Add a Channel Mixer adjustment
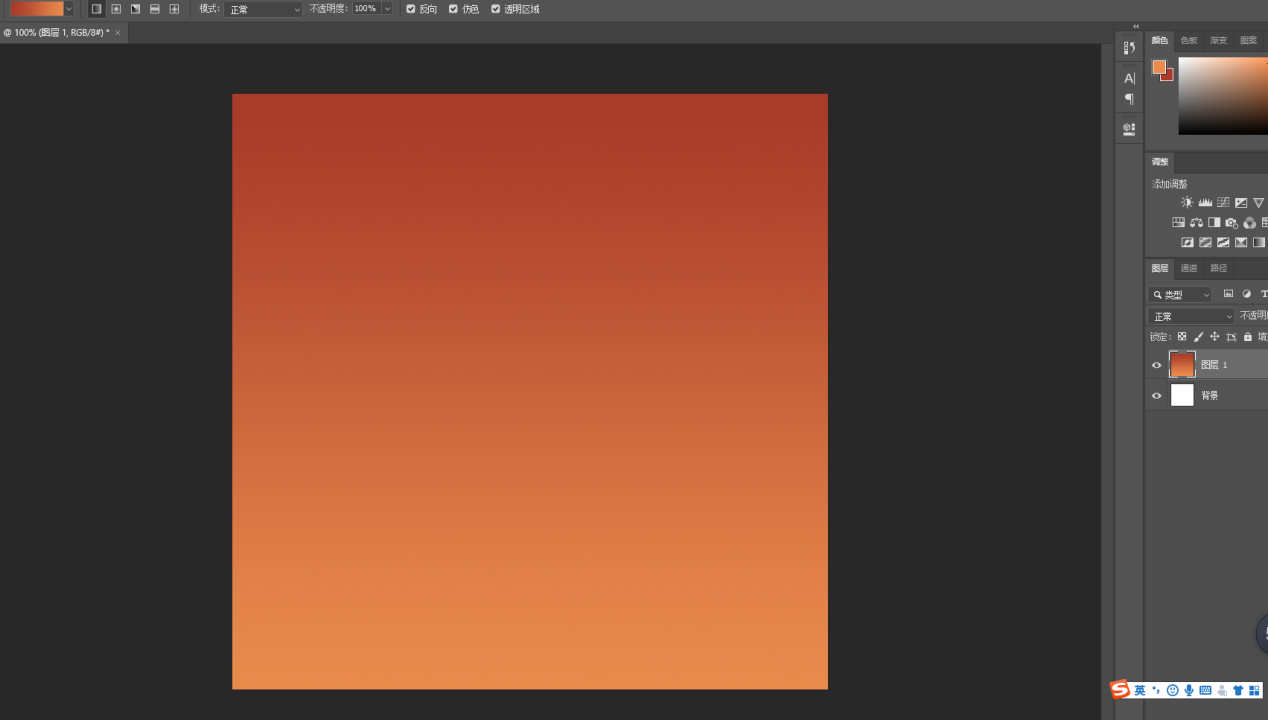The image size is (1268, 720). [1249, 222]
